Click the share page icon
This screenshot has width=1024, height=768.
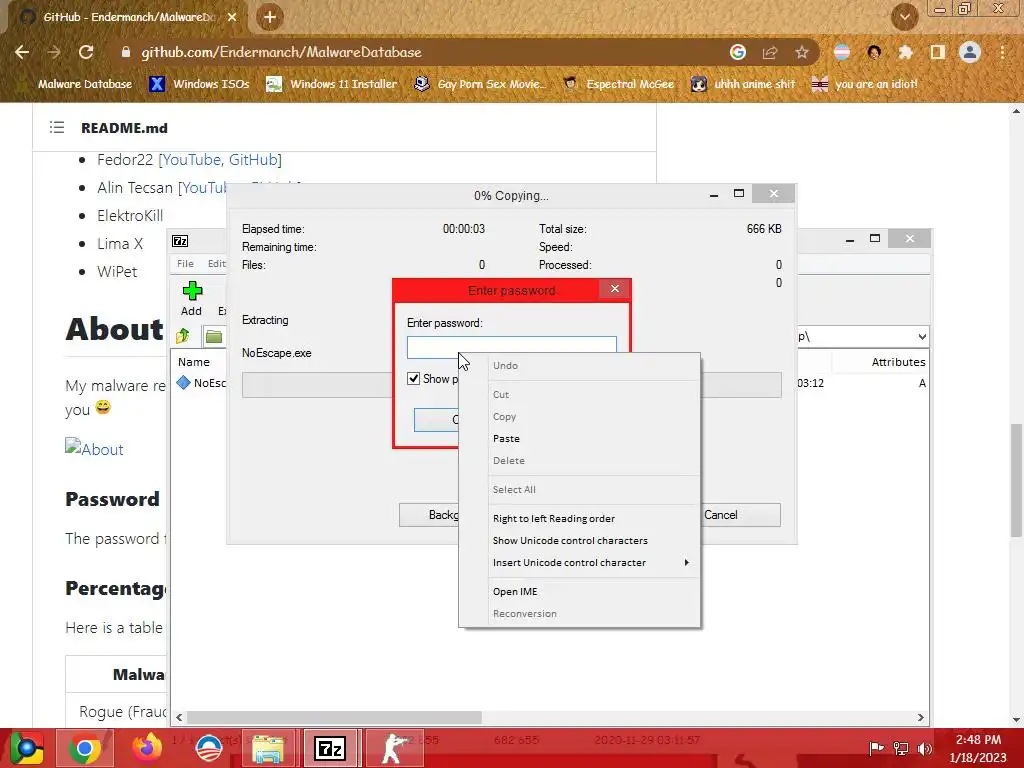point(770,52)
